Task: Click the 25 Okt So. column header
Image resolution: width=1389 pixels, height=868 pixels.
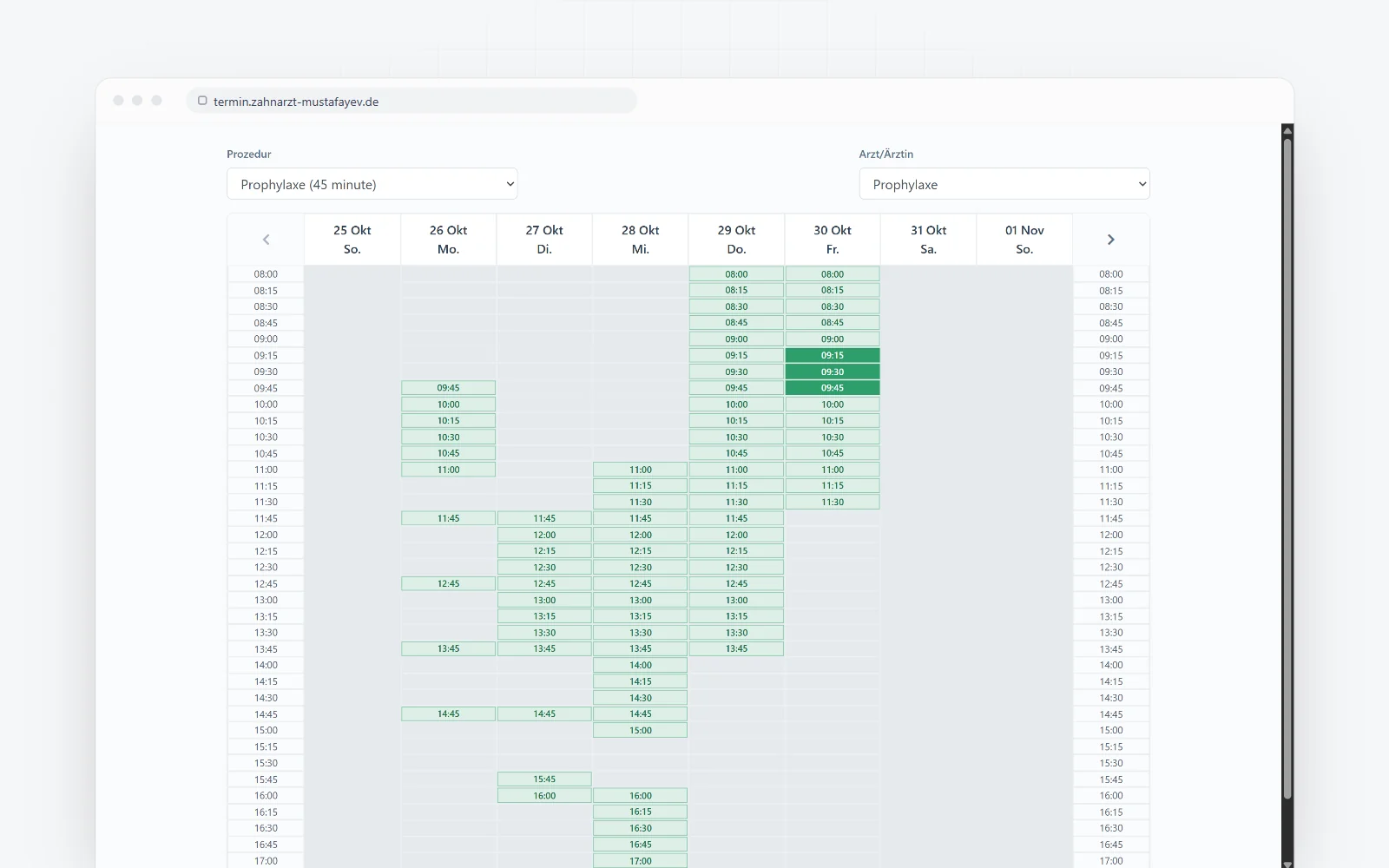Action: [x=352, y=240]
